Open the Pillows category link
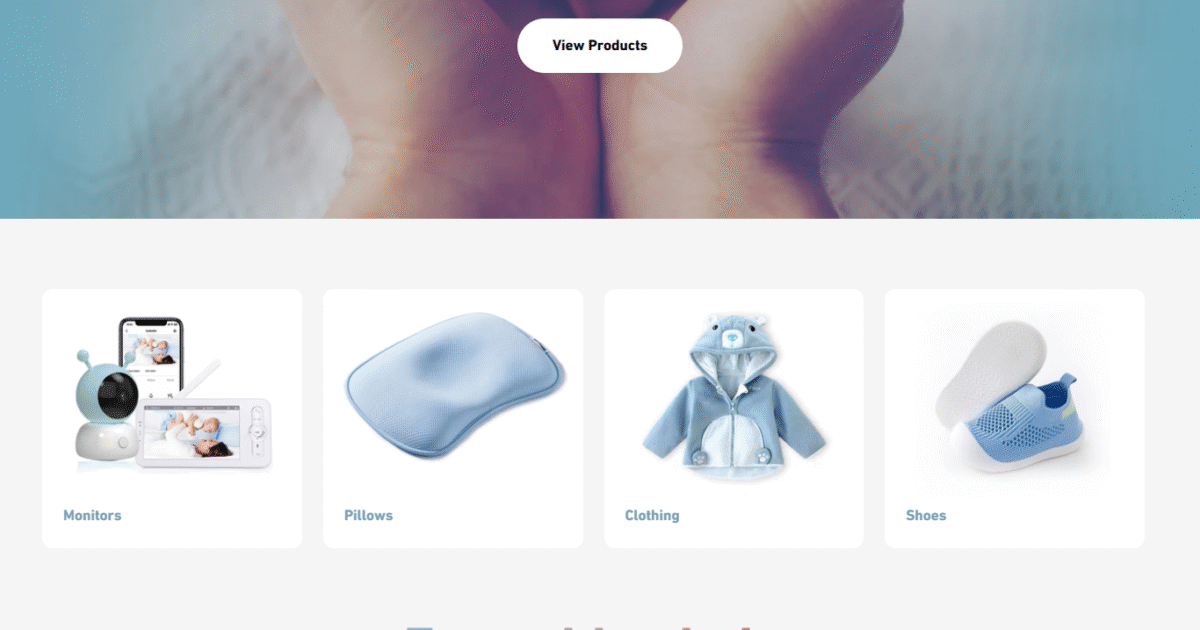The width and height of the screenshot is (1200, 630). [x=368, y=515]
